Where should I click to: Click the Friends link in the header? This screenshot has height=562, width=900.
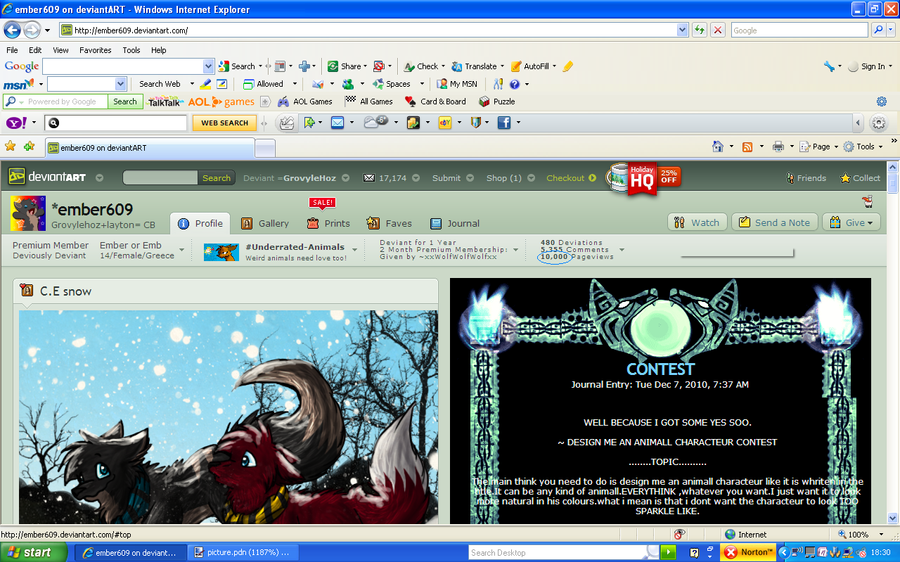pyautogui.click(x=806, y=178)
